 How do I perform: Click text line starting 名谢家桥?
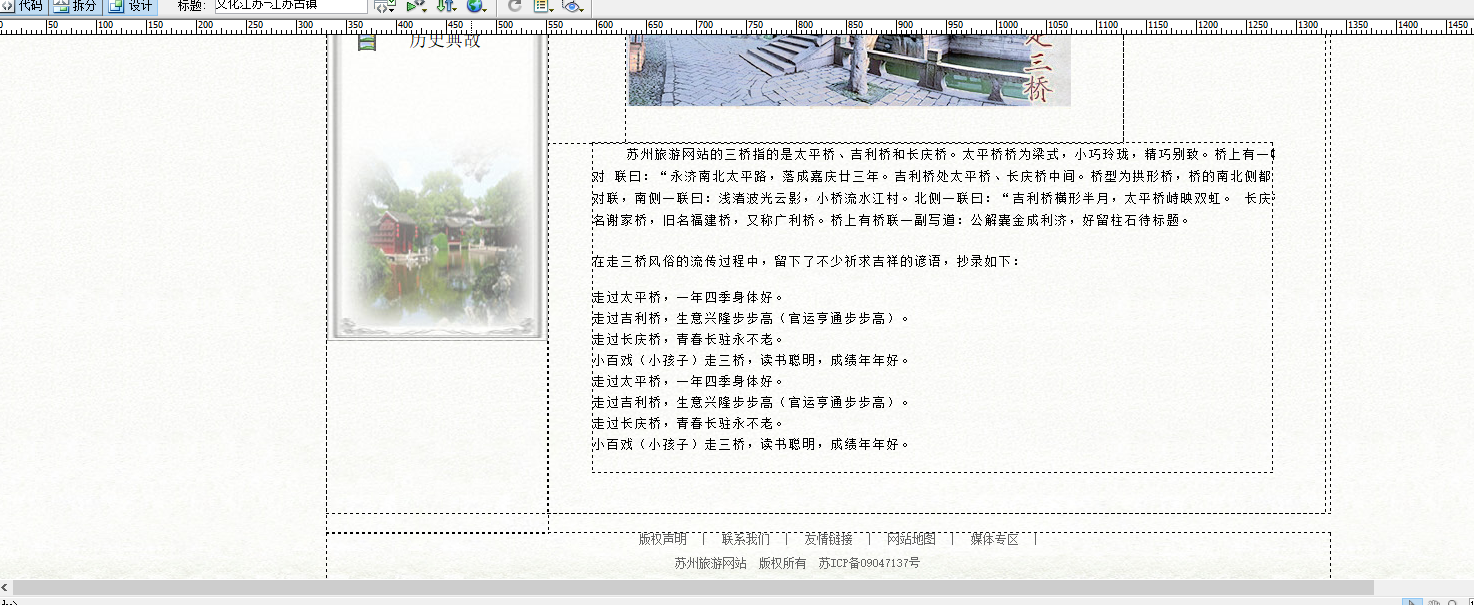(x=890, y=221)
